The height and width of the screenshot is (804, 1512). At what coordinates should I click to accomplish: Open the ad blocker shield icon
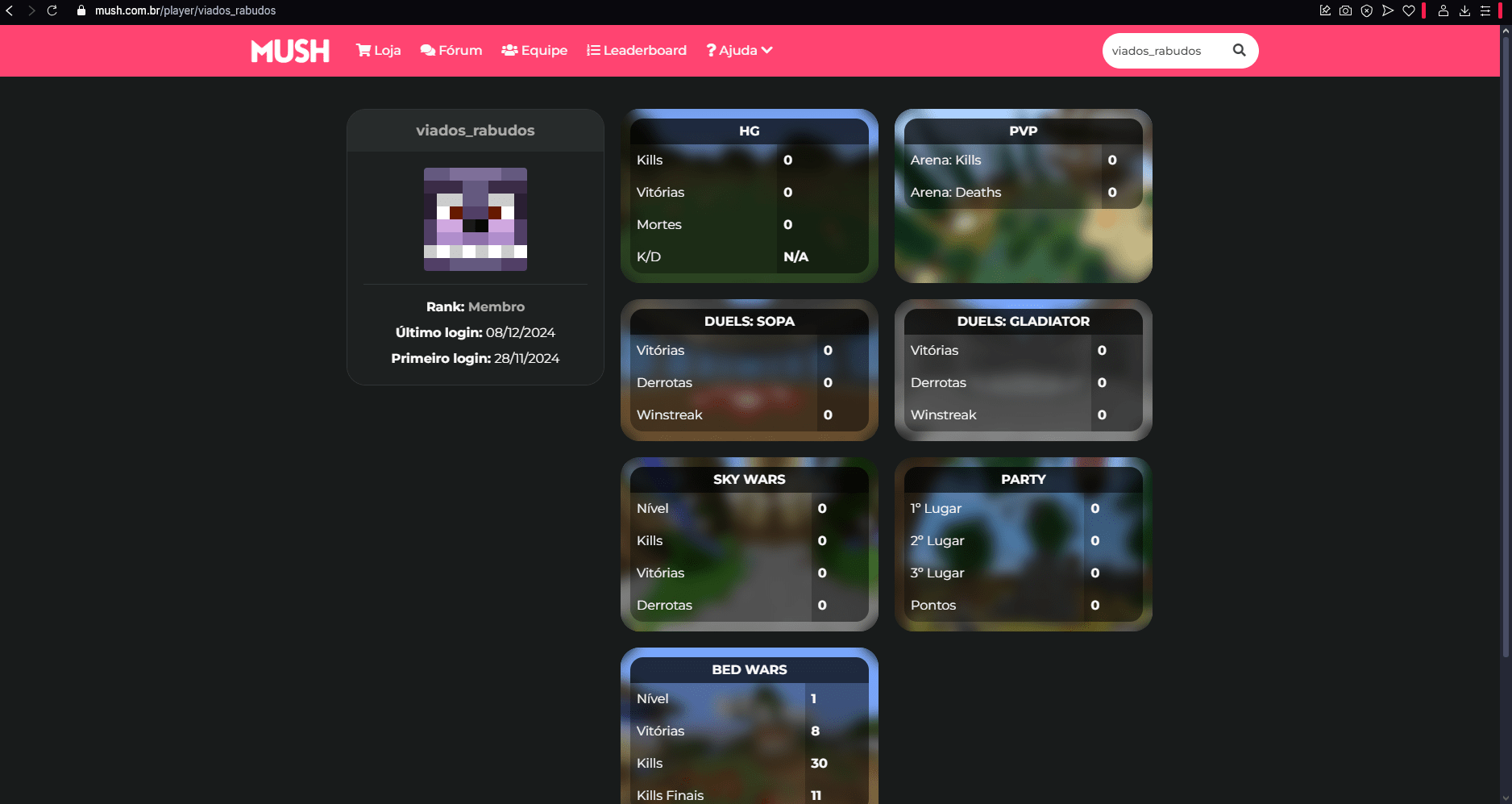tap(1366, 10)
